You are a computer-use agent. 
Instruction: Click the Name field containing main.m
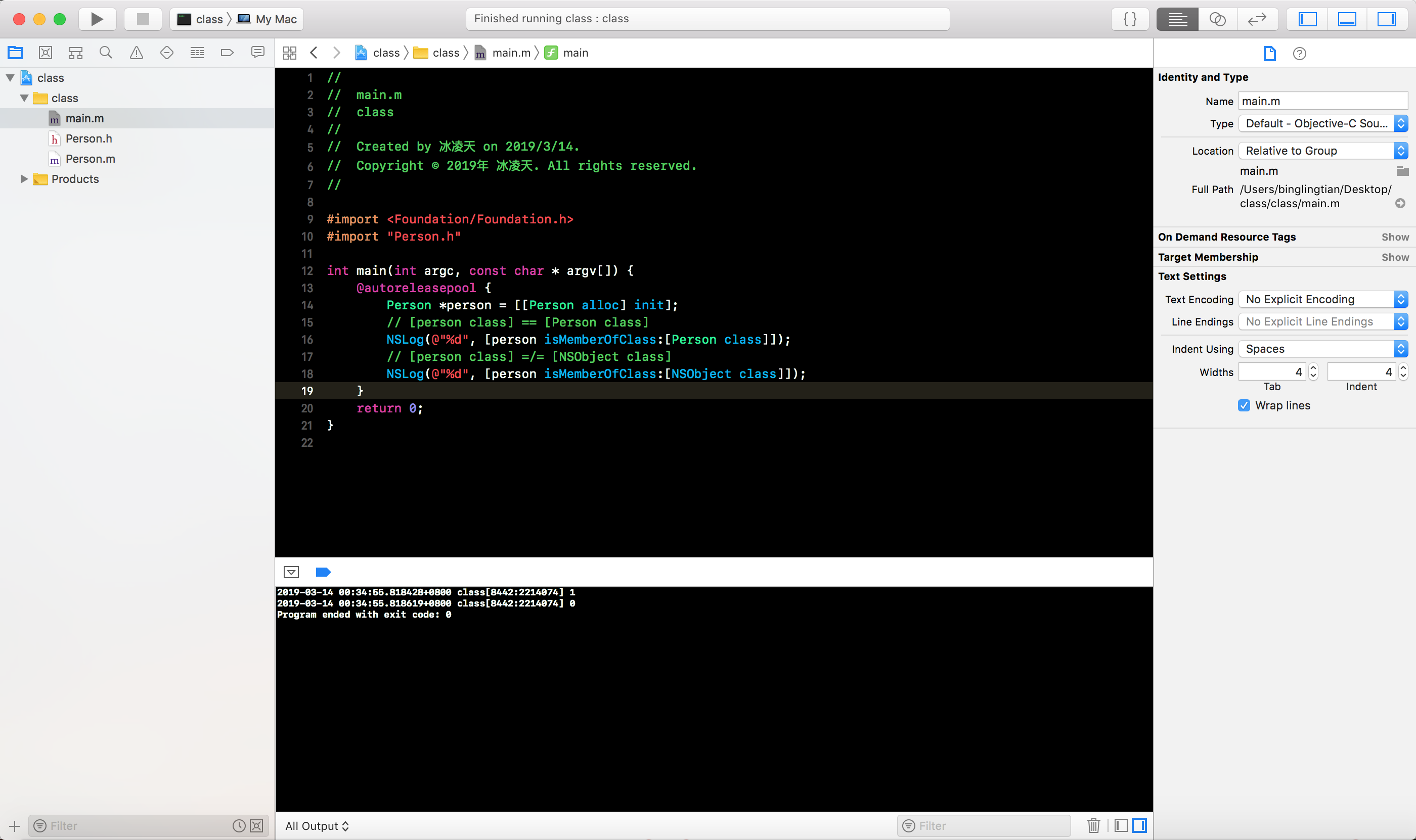[x=1322, y=101]
